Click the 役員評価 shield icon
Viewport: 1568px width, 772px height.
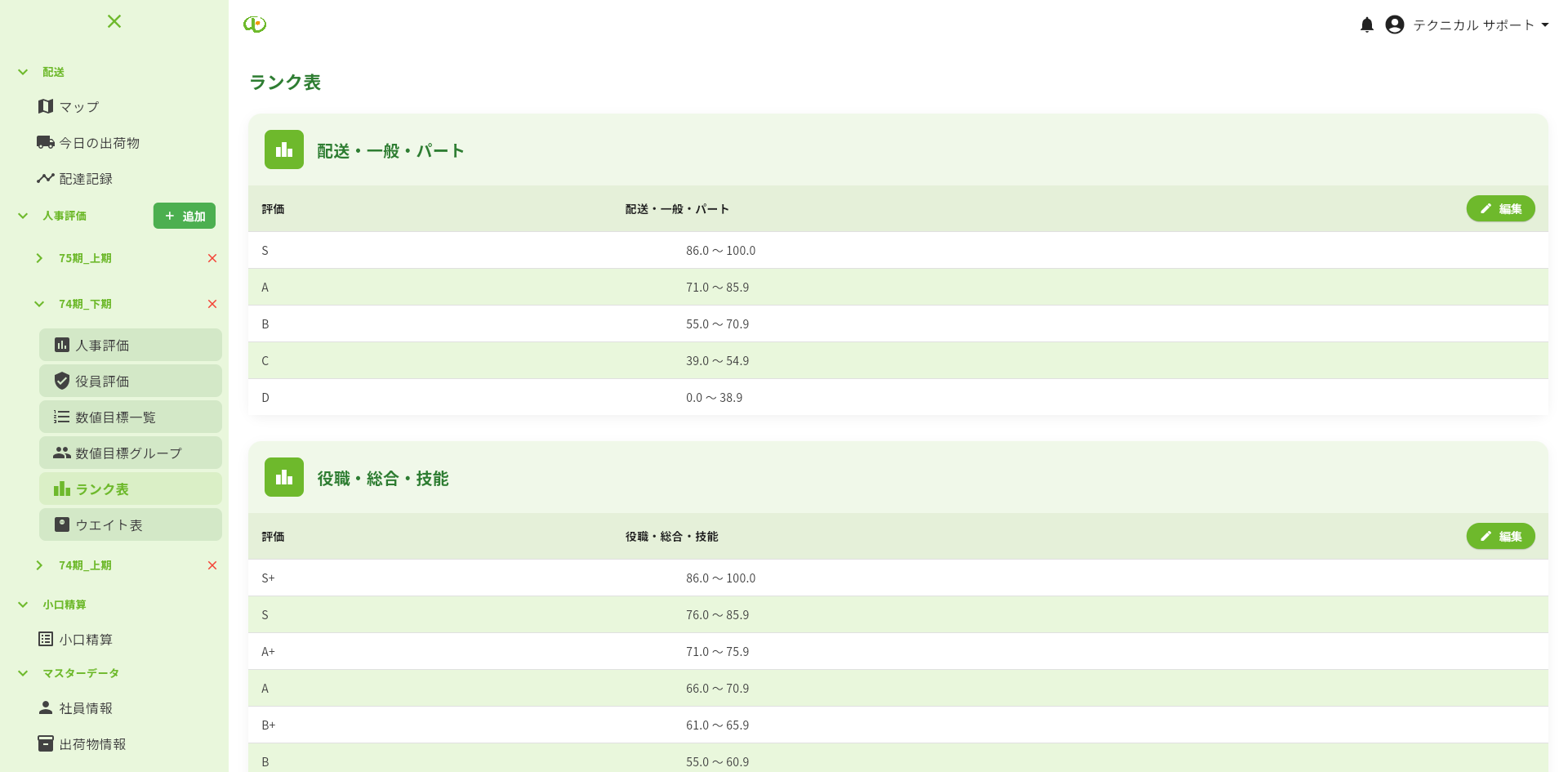coord(61,381)
